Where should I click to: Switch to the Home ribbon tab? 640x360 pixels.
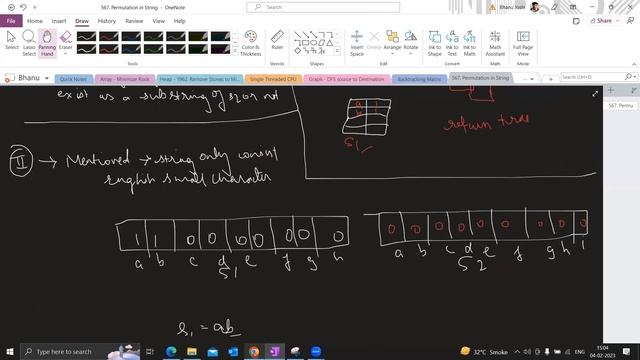pyautogui.click(x=35, y=21)
